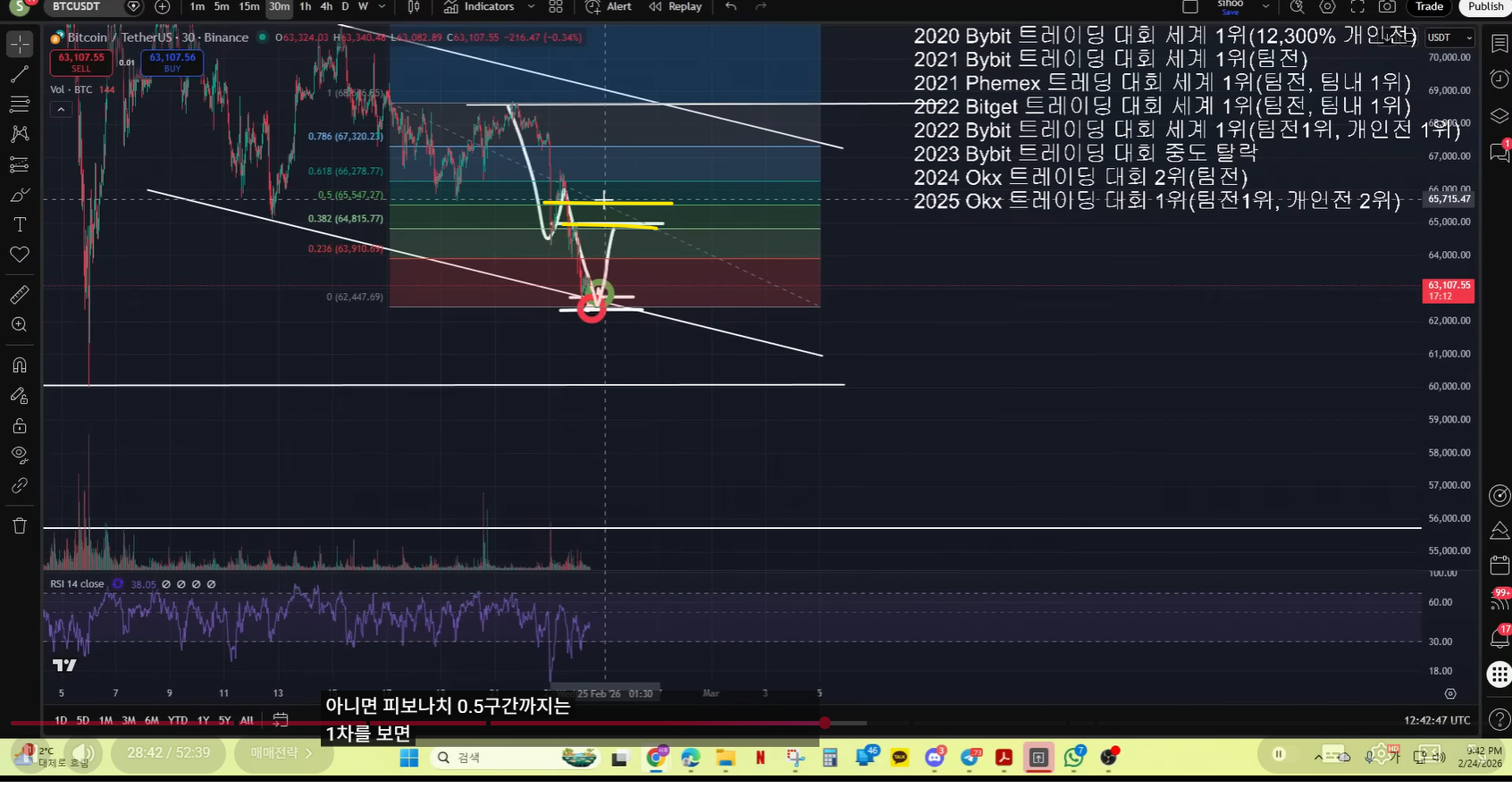
Task: Click the add symbol plus icon
Action: coord(163,6)
